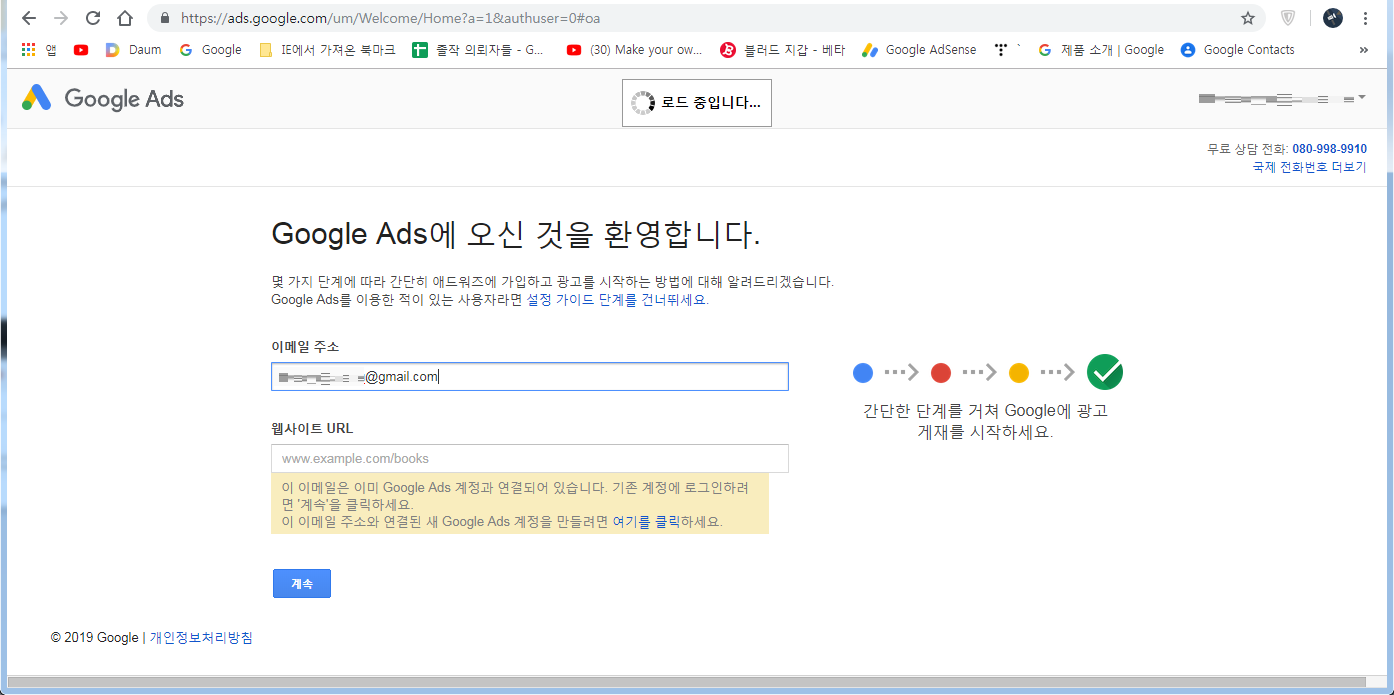The width and height of the screenshot is (1394, 695).
Task: Open the YouTube icon bookmark next to Apps
Action: (81, 50)
